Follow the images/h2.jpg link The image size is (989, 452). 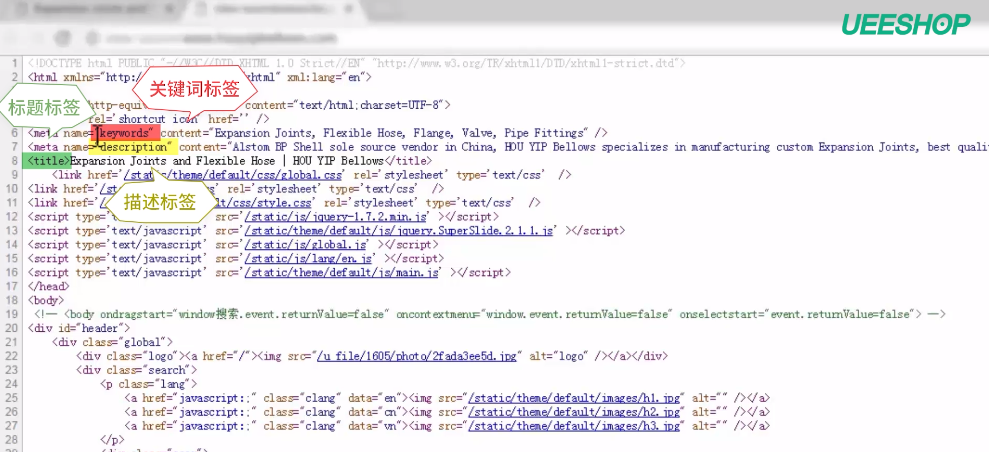coord(576,412)
